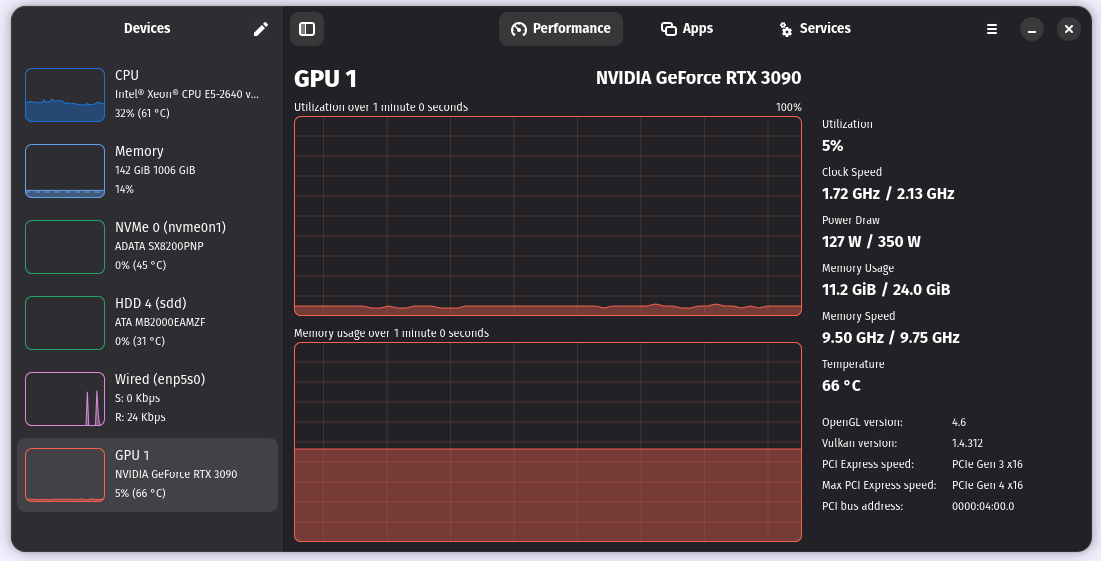Screen dimensions: 1101x561
Task: Click the GPU utilization graph
Action: pyautogui.click(x=548, y=216)
